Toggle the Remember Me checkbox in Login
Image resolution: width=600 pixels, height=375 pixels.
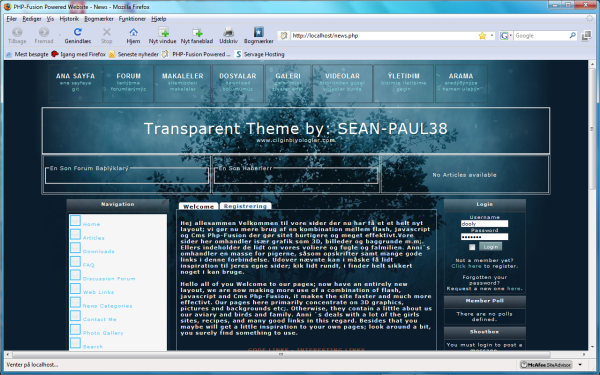pos(472,247)
